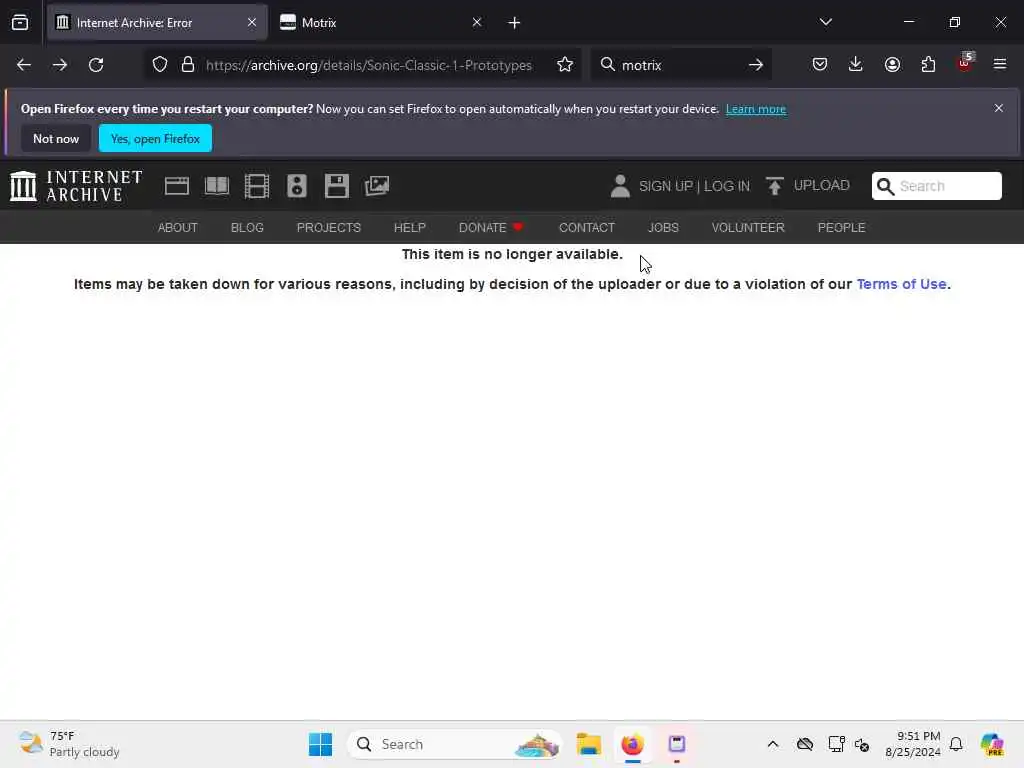Viewport: 1024px width, 768px height.
Task: Save page to Pocket
Action: click(x=820, y=65)
